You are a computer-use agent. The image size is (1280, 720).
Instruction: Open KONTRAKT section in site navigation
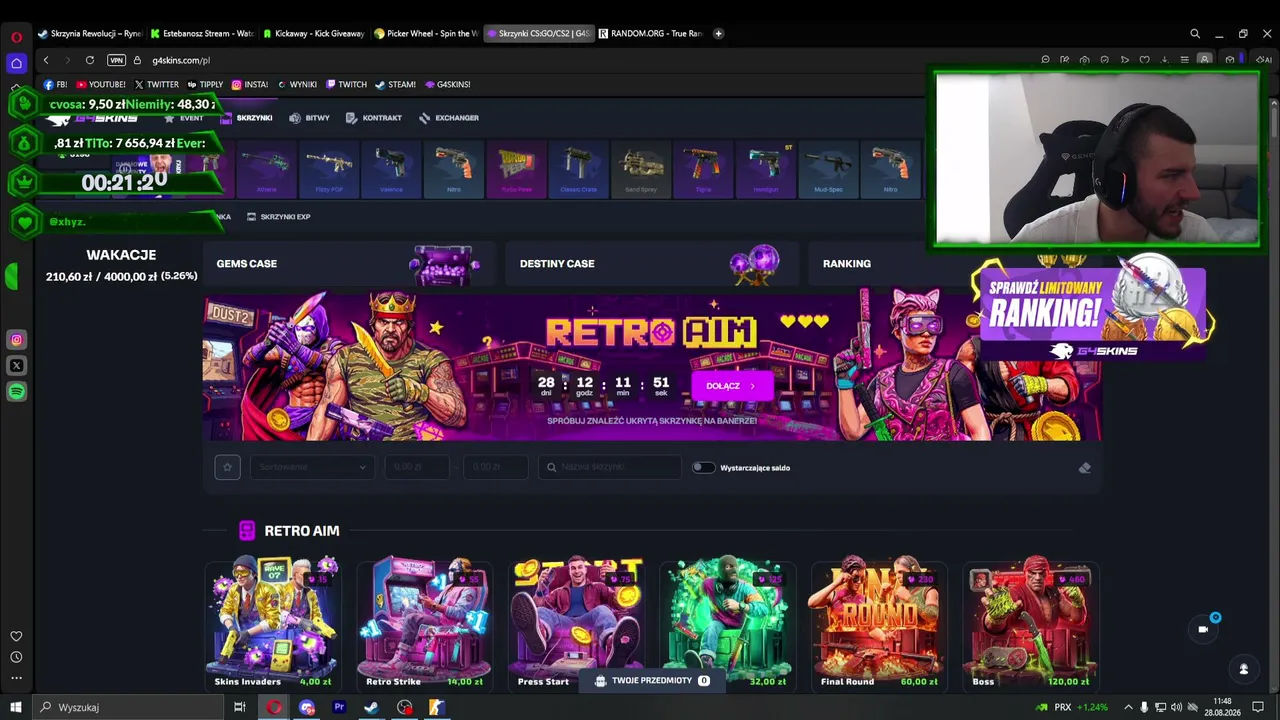tap(373, 118)
